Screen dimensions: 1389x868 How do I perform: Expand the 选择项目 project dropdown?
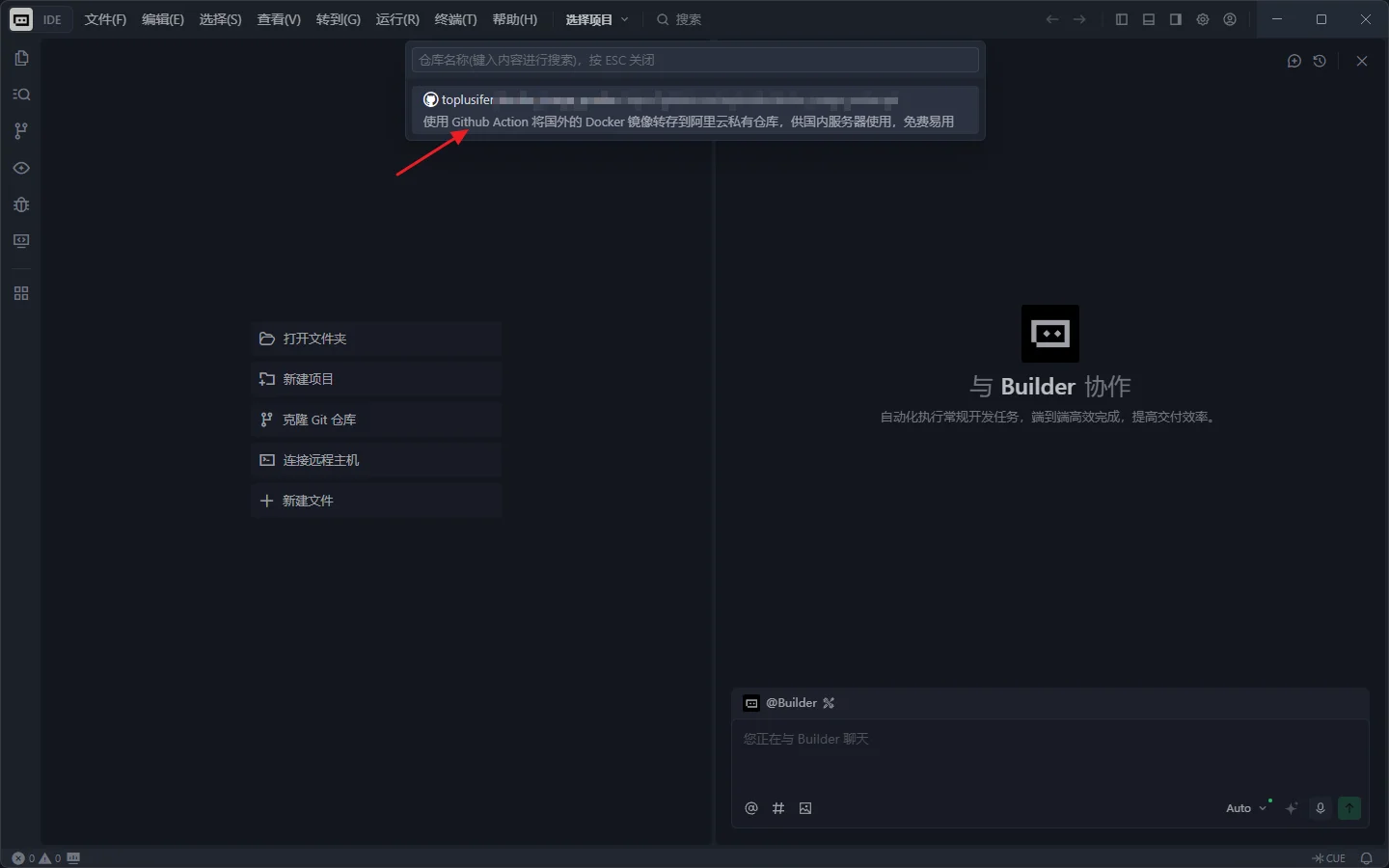[x=596, y=19]
